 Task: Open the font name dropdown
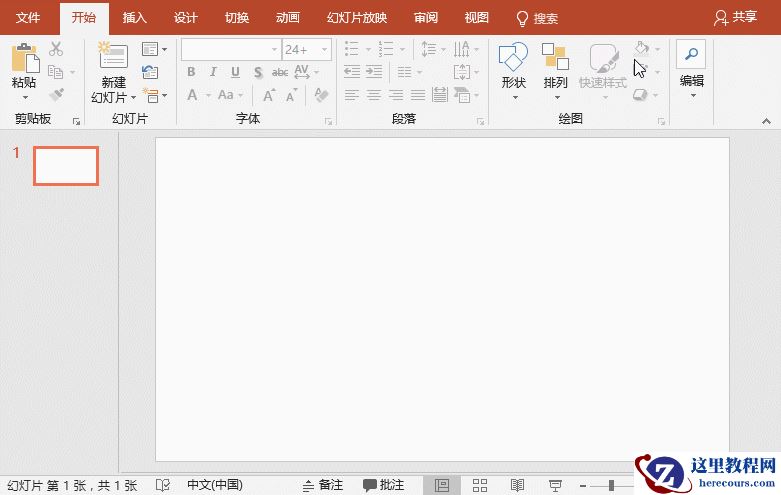point(274,49)
